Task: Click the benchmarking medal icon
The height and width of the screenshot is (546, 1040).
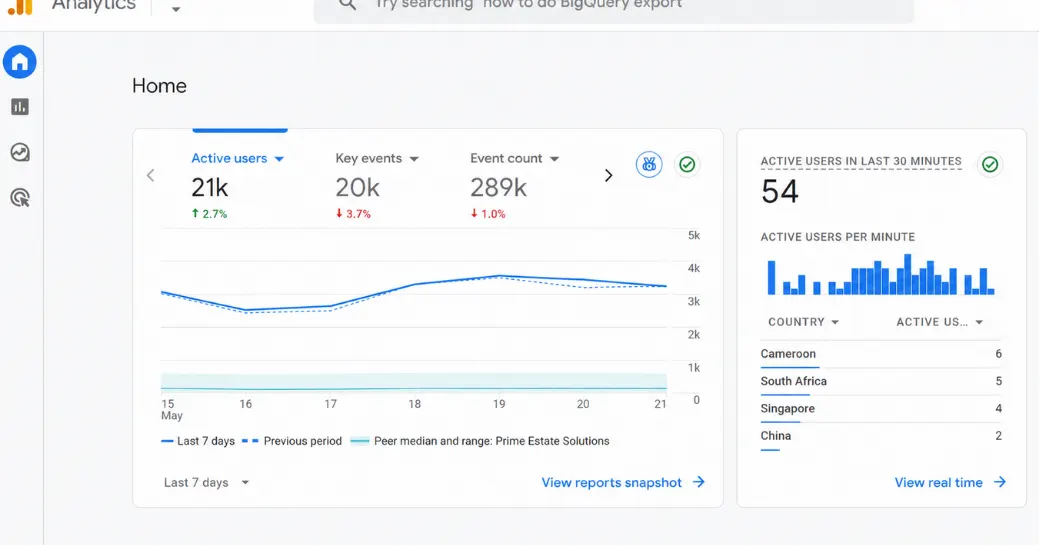Action: tap(649, 165)
